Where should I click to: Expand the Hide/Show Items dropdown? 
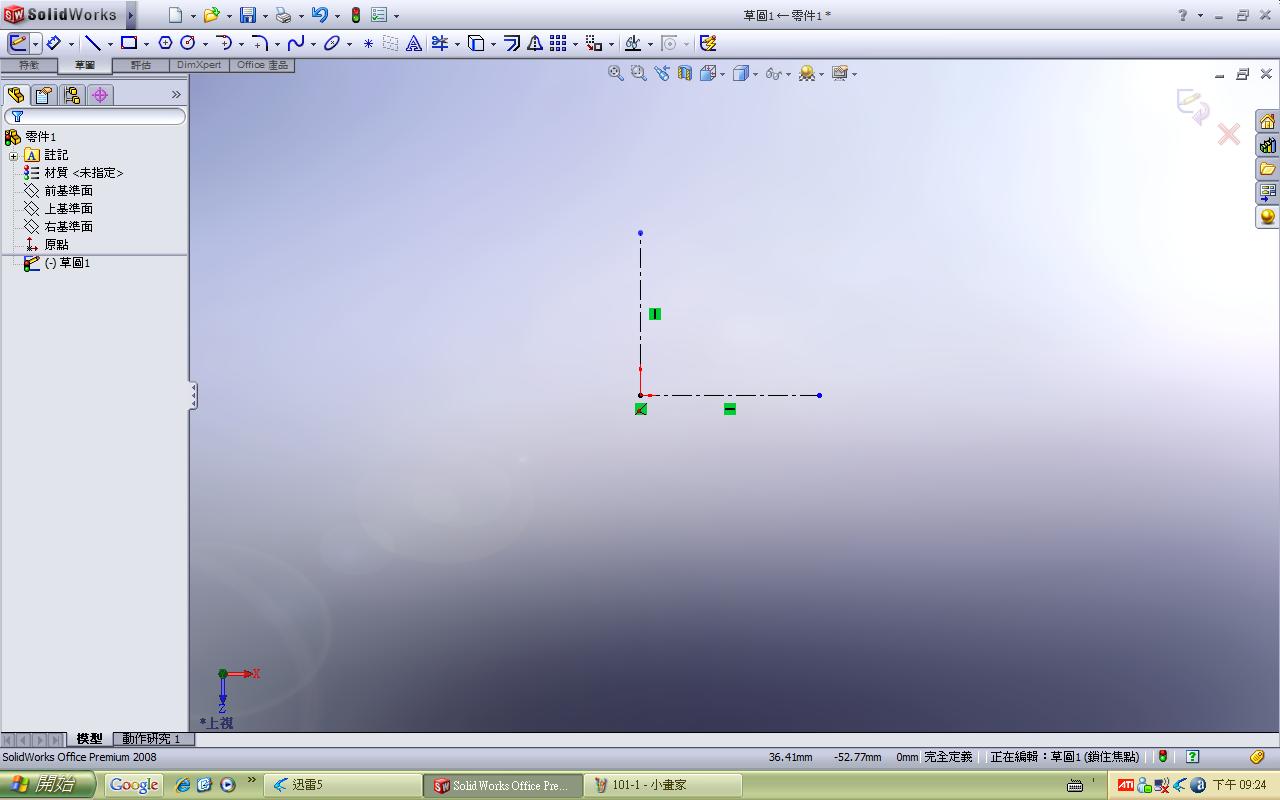[x=789, y=74]
